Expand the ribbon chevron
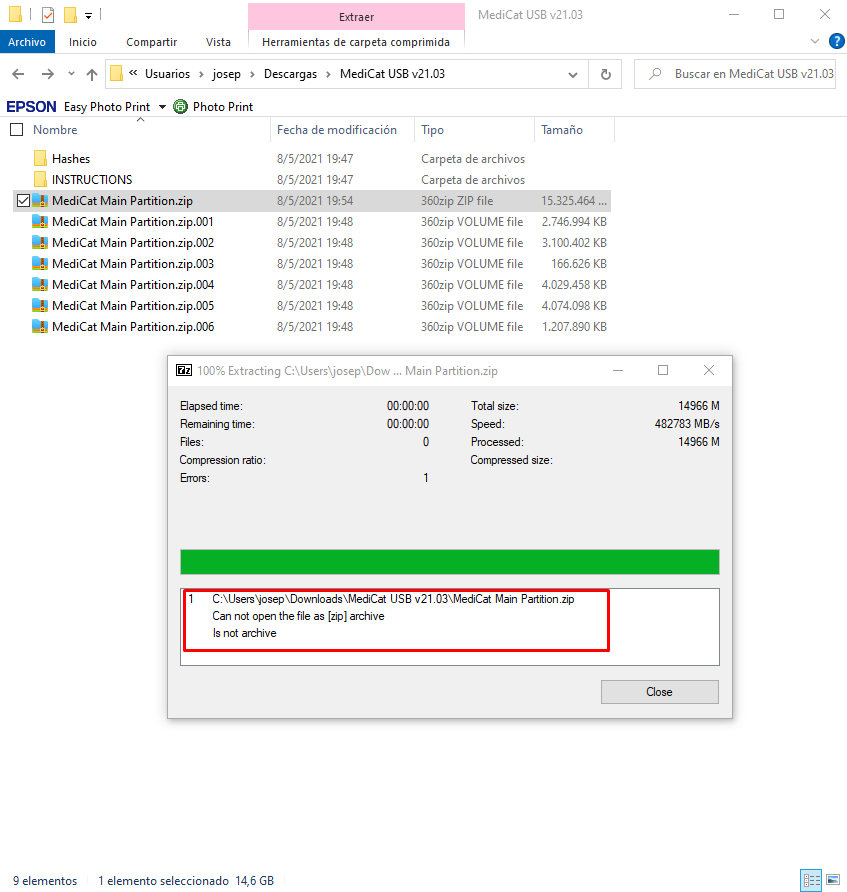847x892 pixels. pyautogui.click(x=815, y=41)
